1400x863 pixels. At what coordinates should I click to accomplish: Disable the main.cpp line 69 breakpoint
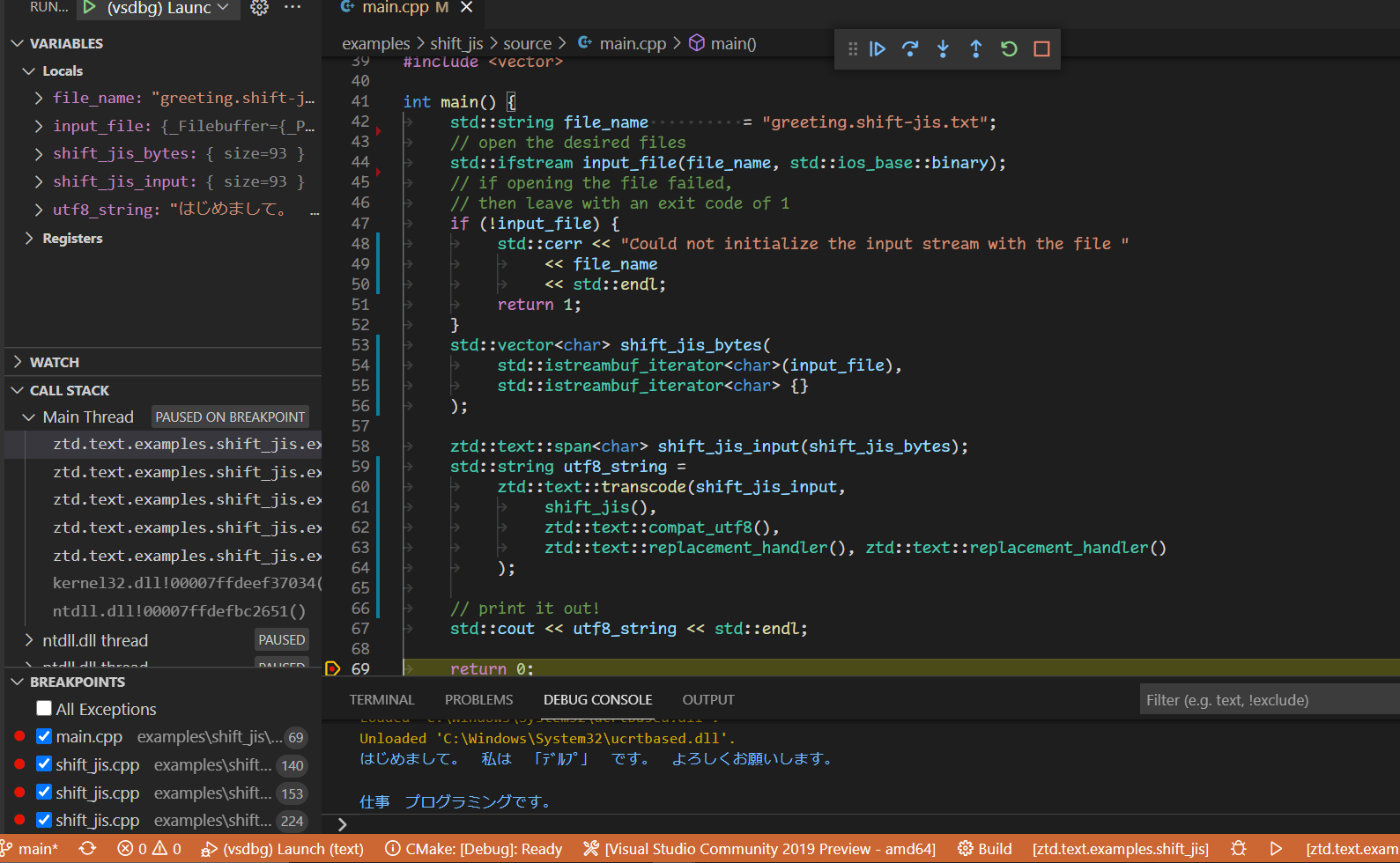coord(44,736)
